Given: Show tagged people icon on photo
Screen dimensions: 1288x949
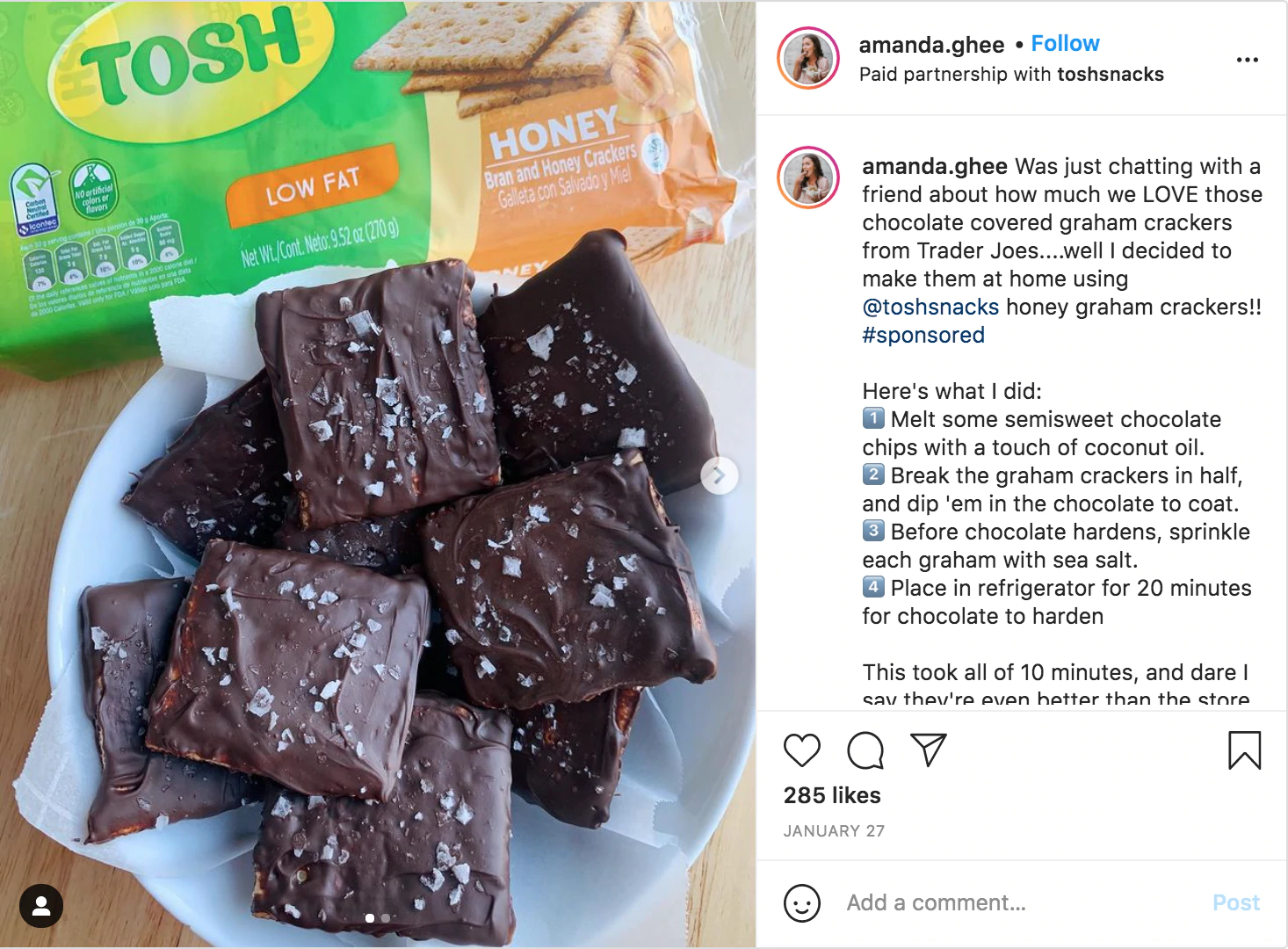Looking at the screenshot, I should (41, 906).
